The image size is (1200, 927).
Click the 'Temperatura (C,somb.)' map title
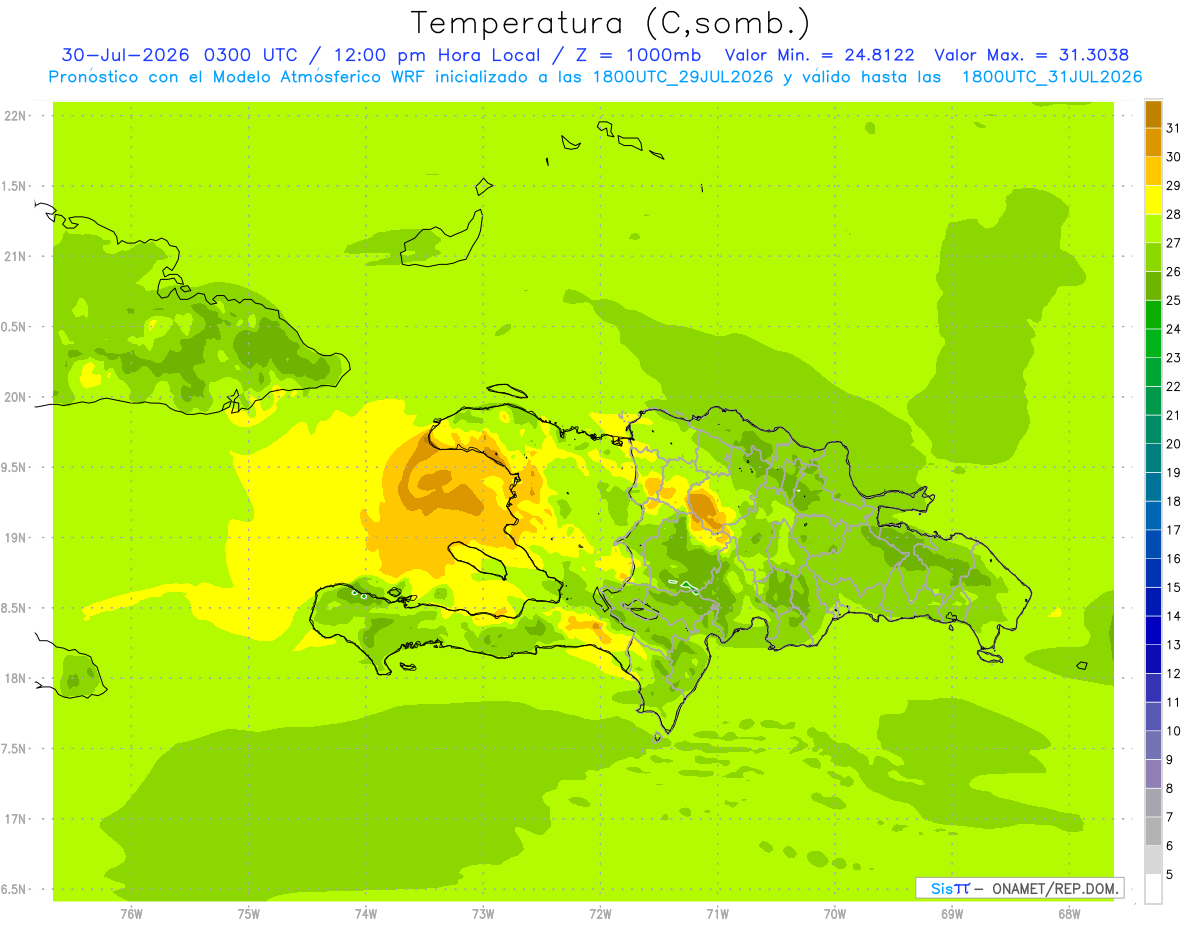point(610,23)
